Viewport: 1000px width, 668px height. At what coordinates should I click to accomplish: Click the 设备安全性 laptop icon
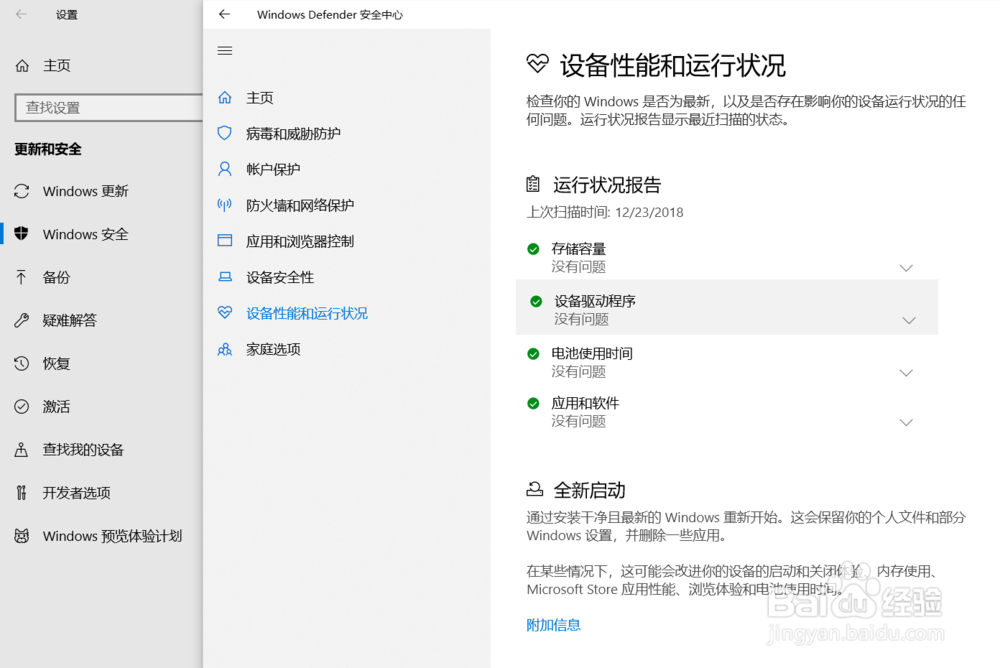[x=224, y=277]
